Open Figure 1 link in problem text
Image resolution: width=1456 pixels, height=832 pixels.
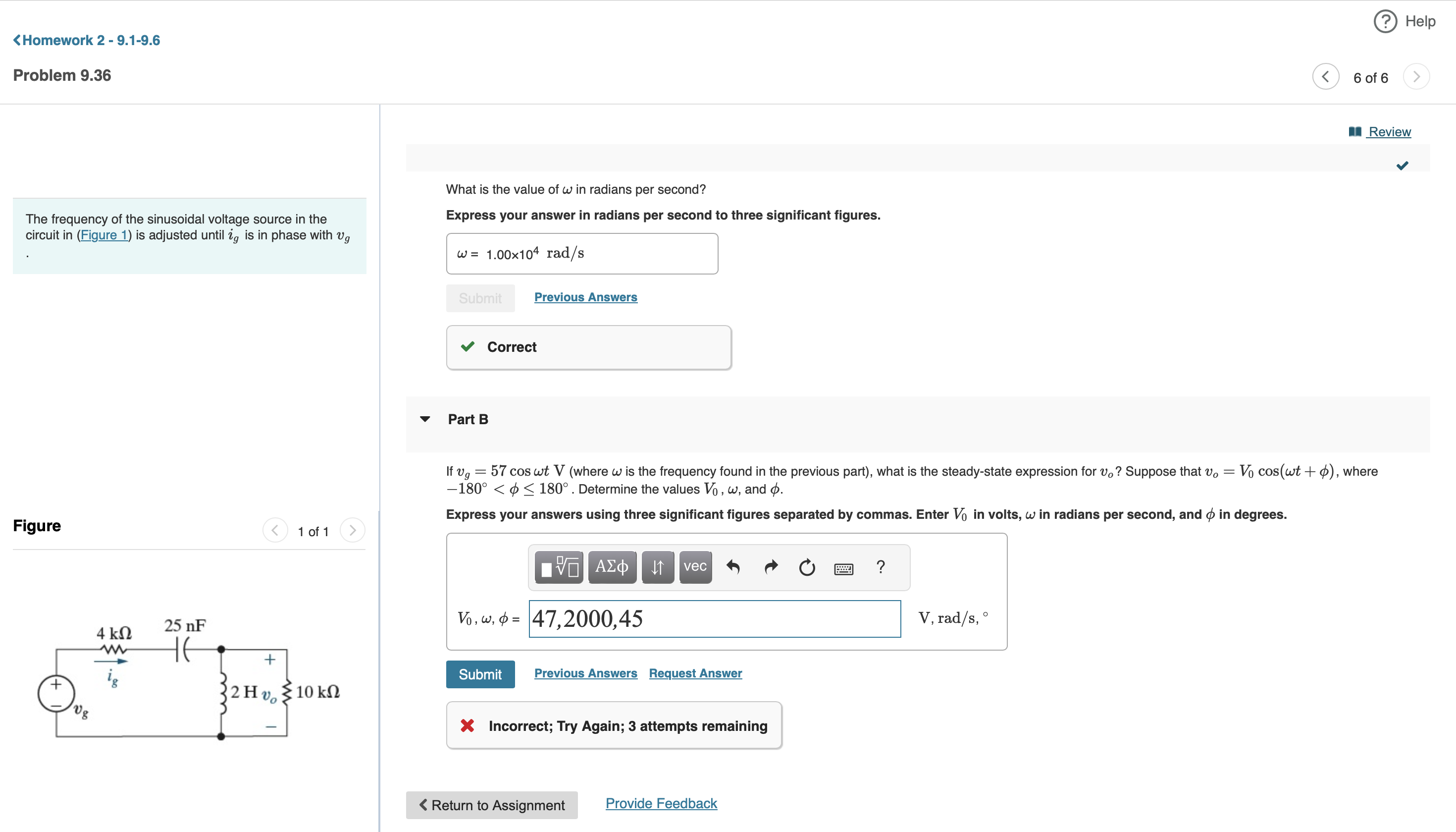104,235
